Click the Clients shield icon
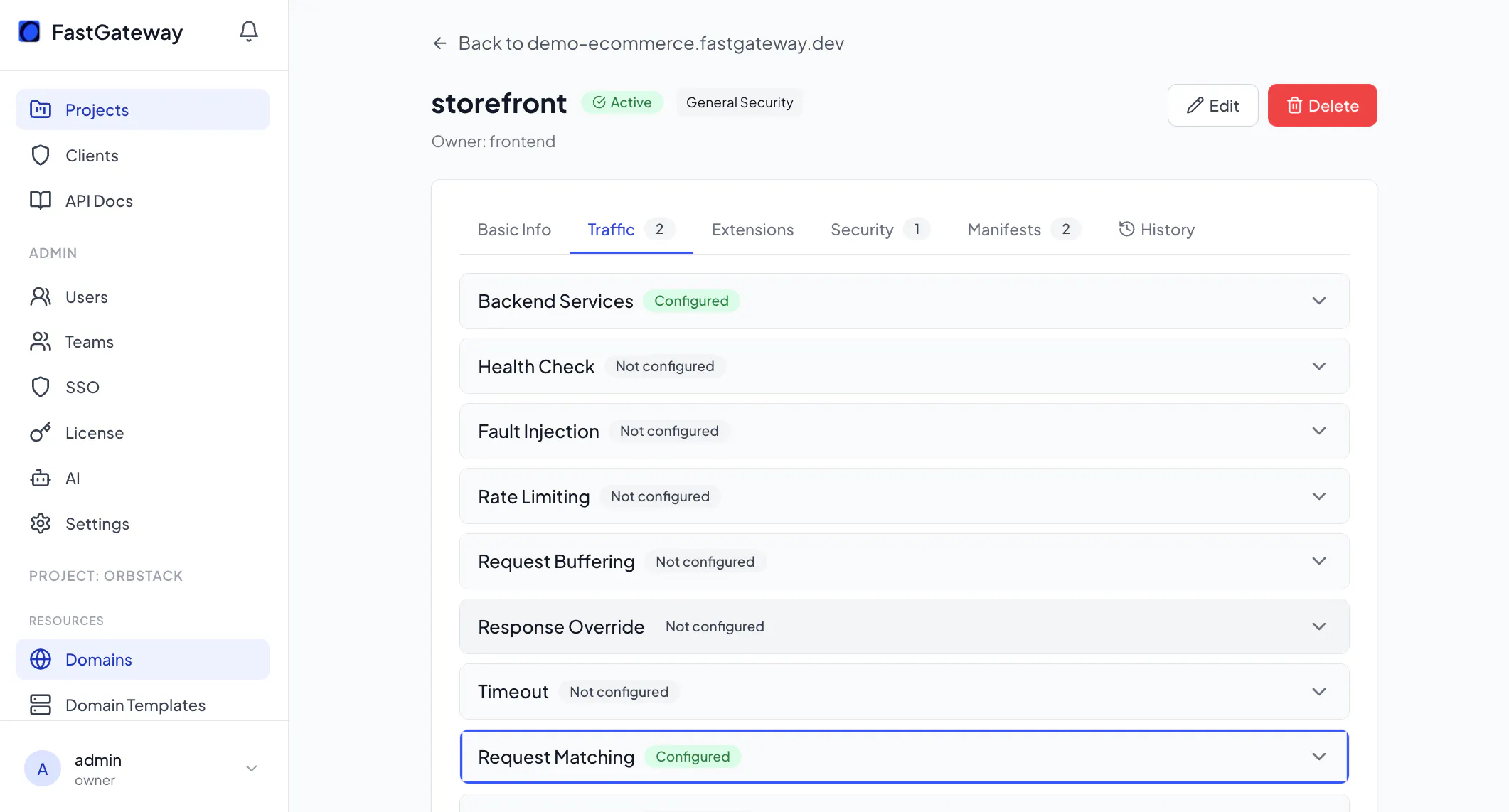 (x=41, y=155)
